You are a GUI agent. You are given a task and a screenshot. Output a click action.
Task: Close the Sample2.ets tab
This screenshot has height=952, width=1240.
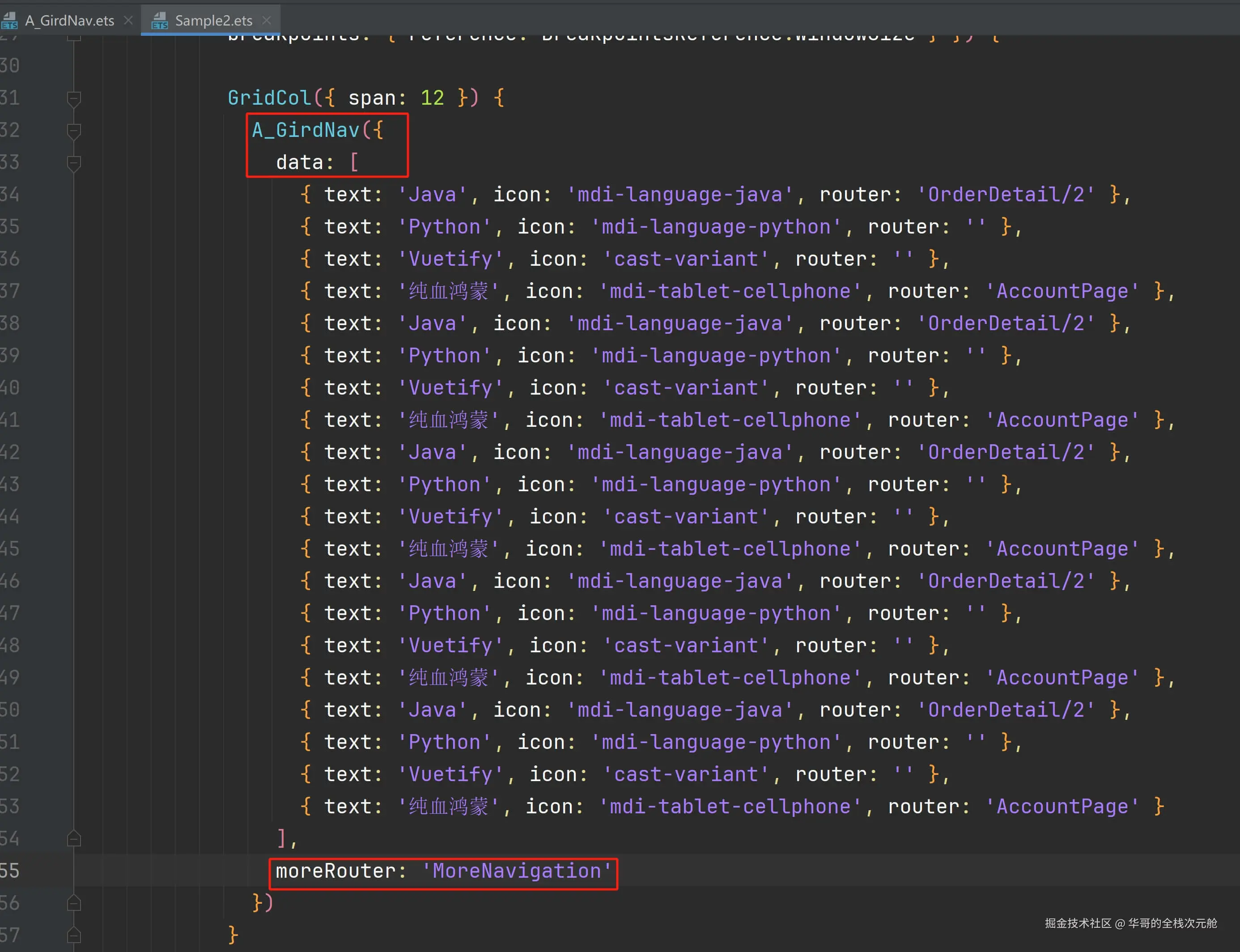coord(267,21)
